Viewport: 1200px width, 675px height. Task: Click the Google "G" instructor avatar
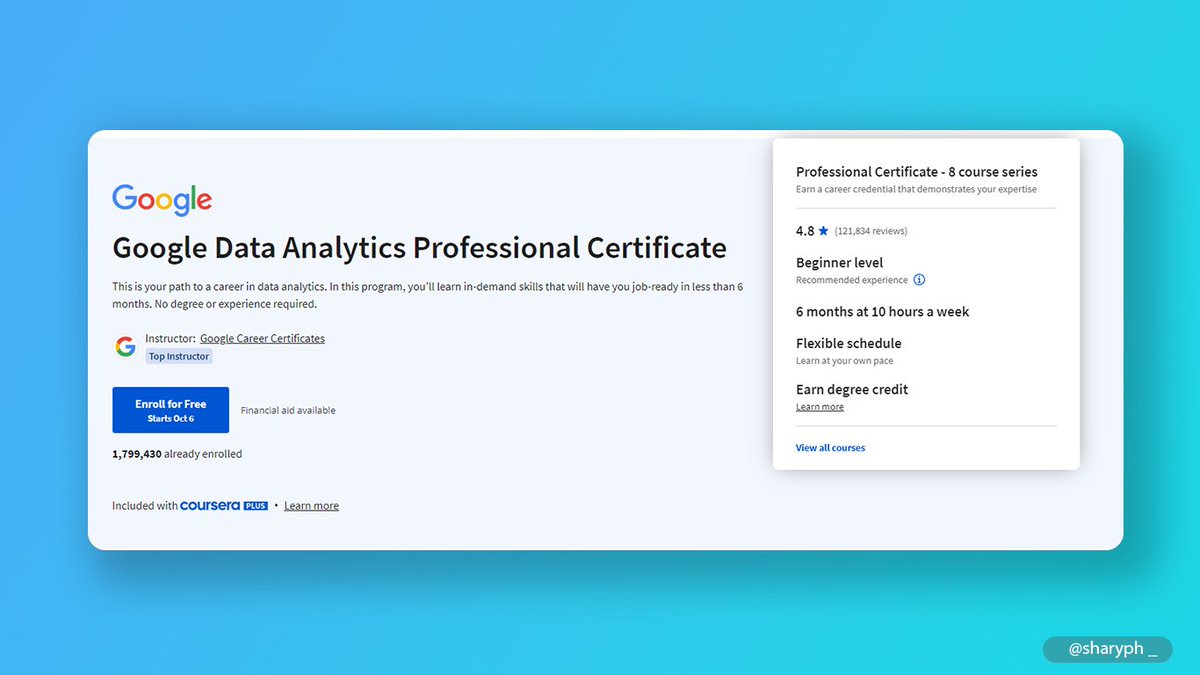[124, 346]
